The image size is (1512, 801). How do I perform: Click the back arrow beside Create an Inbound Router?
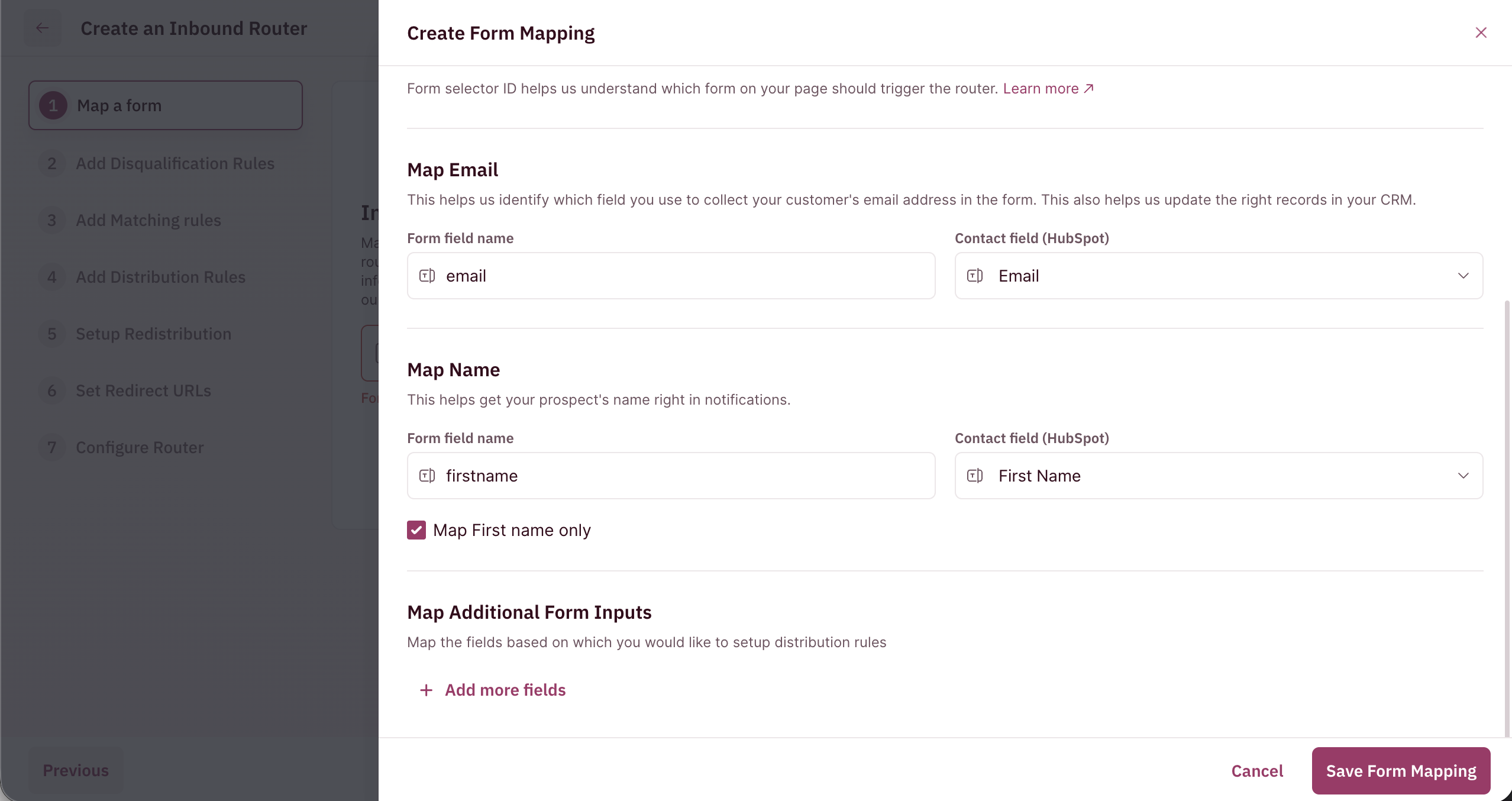point(42,28)
